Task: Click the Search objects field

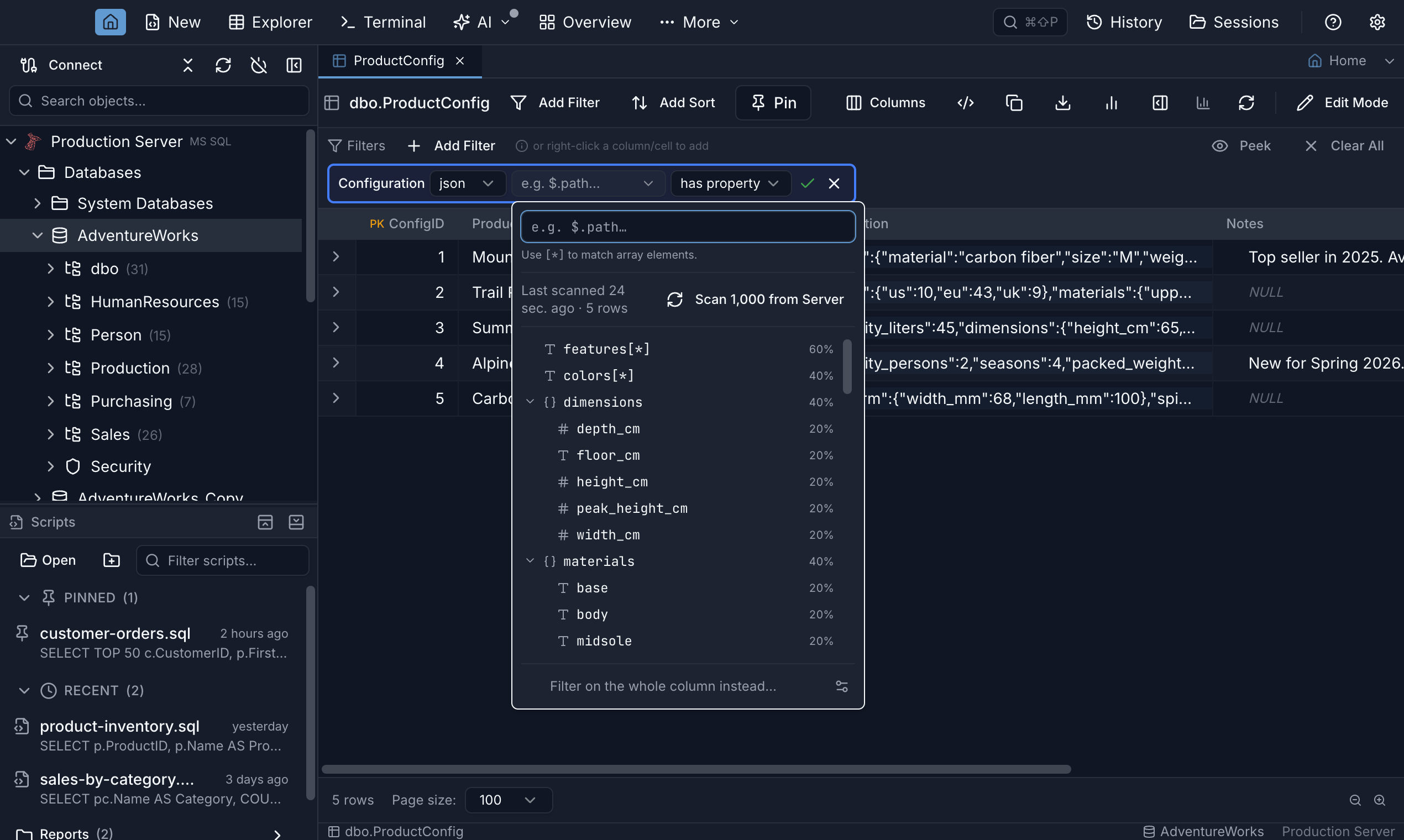Action: coord(159,101)
